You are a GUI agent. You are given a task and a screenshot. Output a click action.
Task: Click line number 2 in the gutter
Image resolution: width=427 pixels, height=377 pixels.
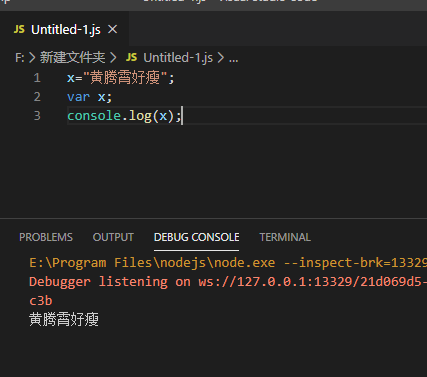tap(37, 97)
